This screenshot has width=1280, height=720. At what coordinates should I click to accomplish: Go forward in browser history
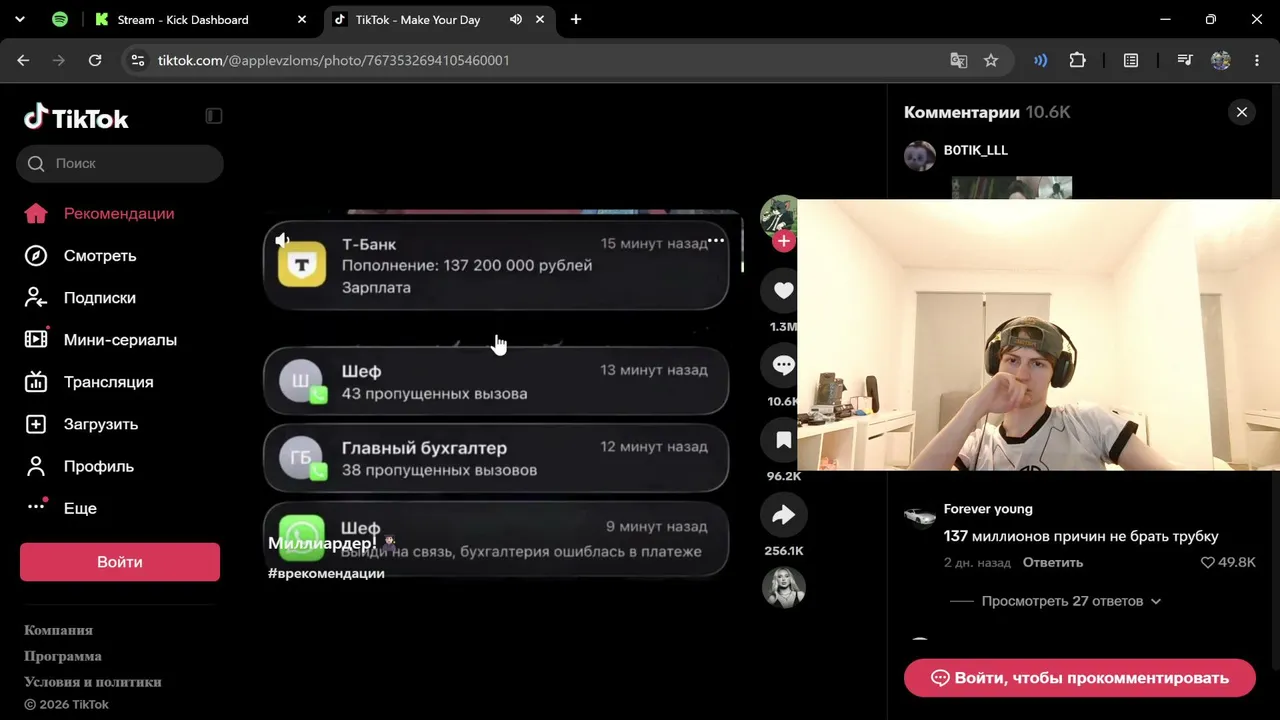pyautogui.click(x=59, y=60)
